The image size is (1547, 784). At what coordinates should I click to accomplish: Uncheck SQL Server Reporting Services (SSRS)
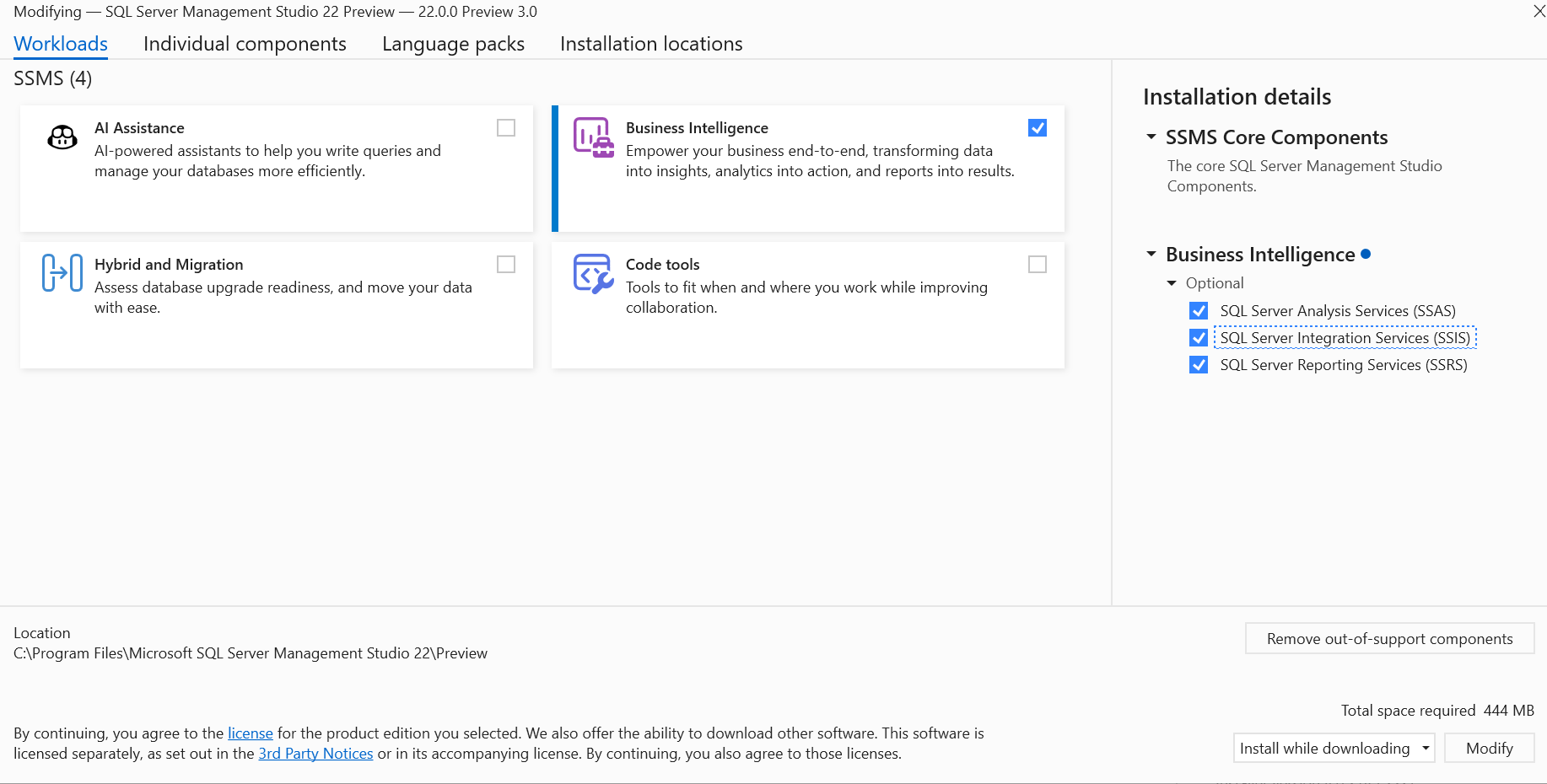coord(1199,364)
